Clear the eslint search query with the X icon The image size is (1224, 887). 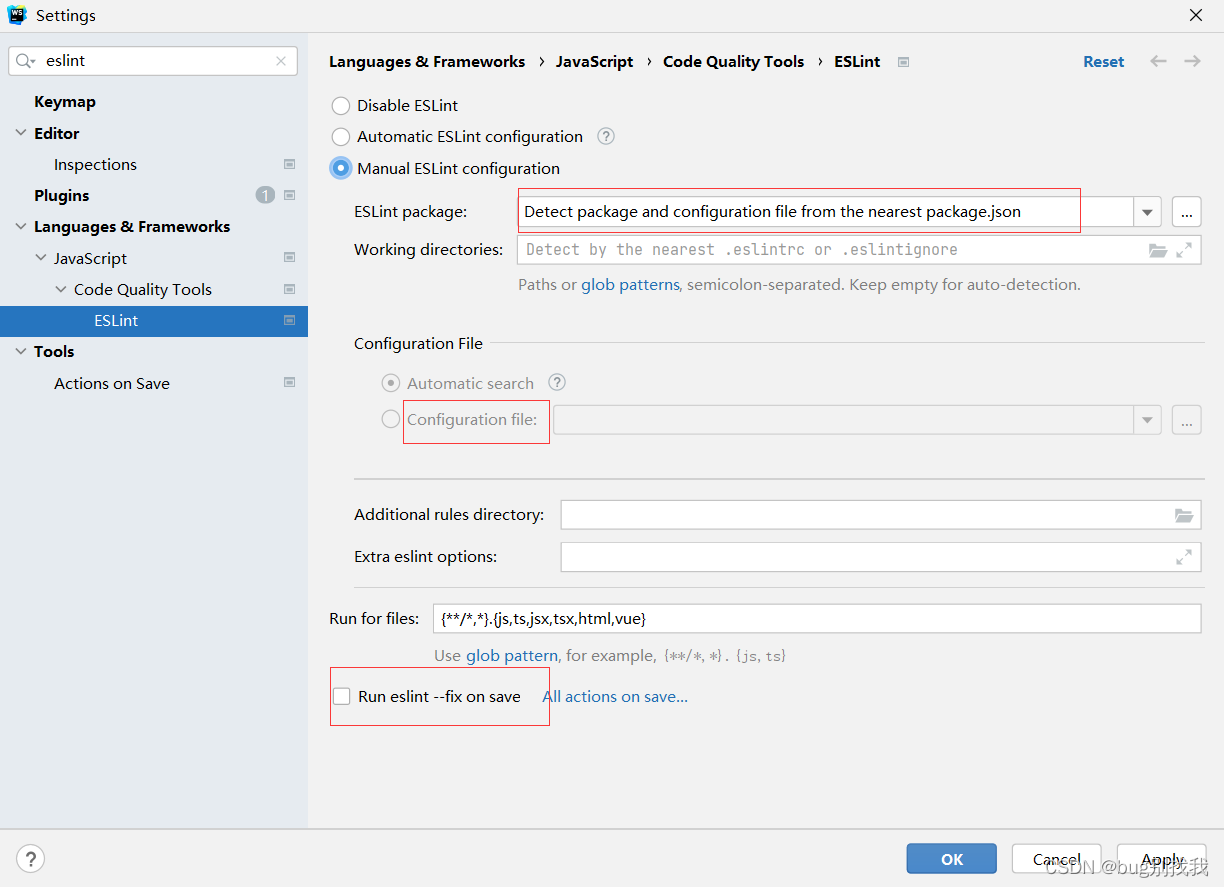tap(281, 61)
